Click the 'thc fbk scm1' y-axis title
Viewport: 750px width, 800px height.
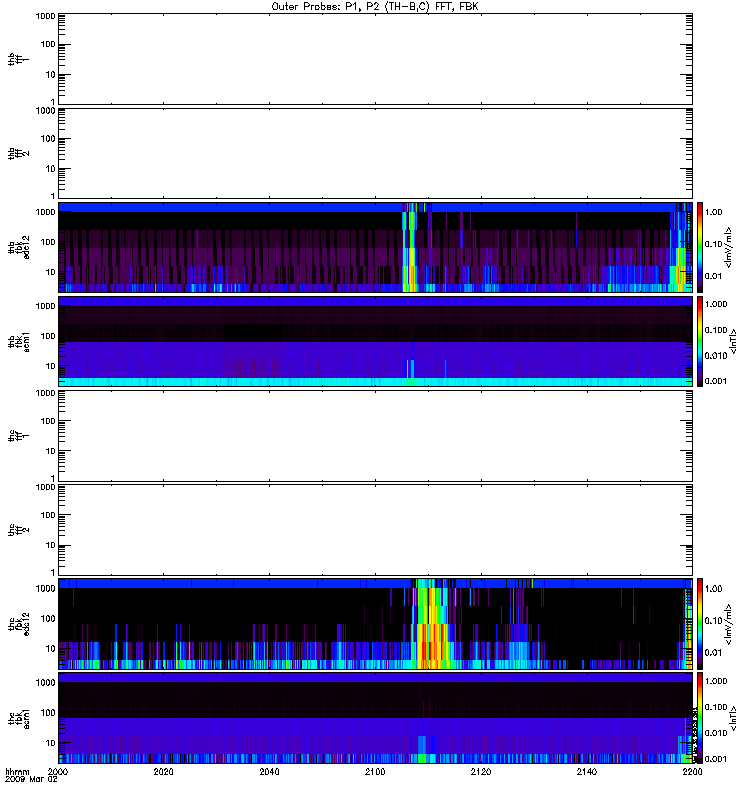click(x=19, y=718)
